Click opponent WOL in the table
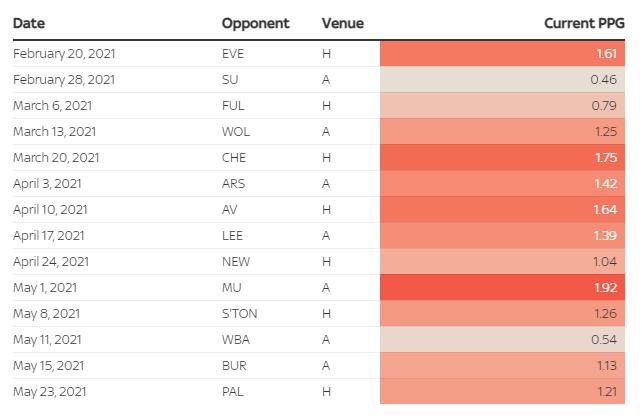 click(235, 131)
